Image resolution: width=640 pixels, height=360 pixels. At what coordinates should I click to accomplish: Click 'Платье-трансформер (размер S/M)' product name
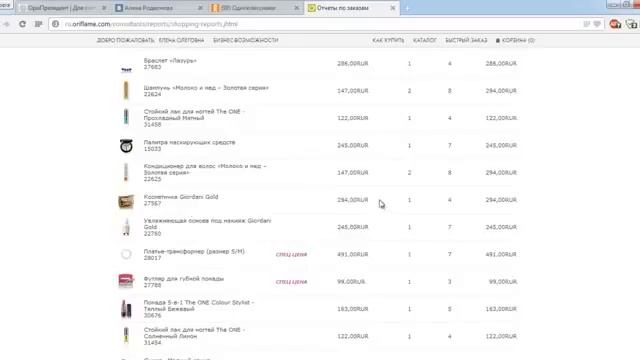[x=194, y=251]
